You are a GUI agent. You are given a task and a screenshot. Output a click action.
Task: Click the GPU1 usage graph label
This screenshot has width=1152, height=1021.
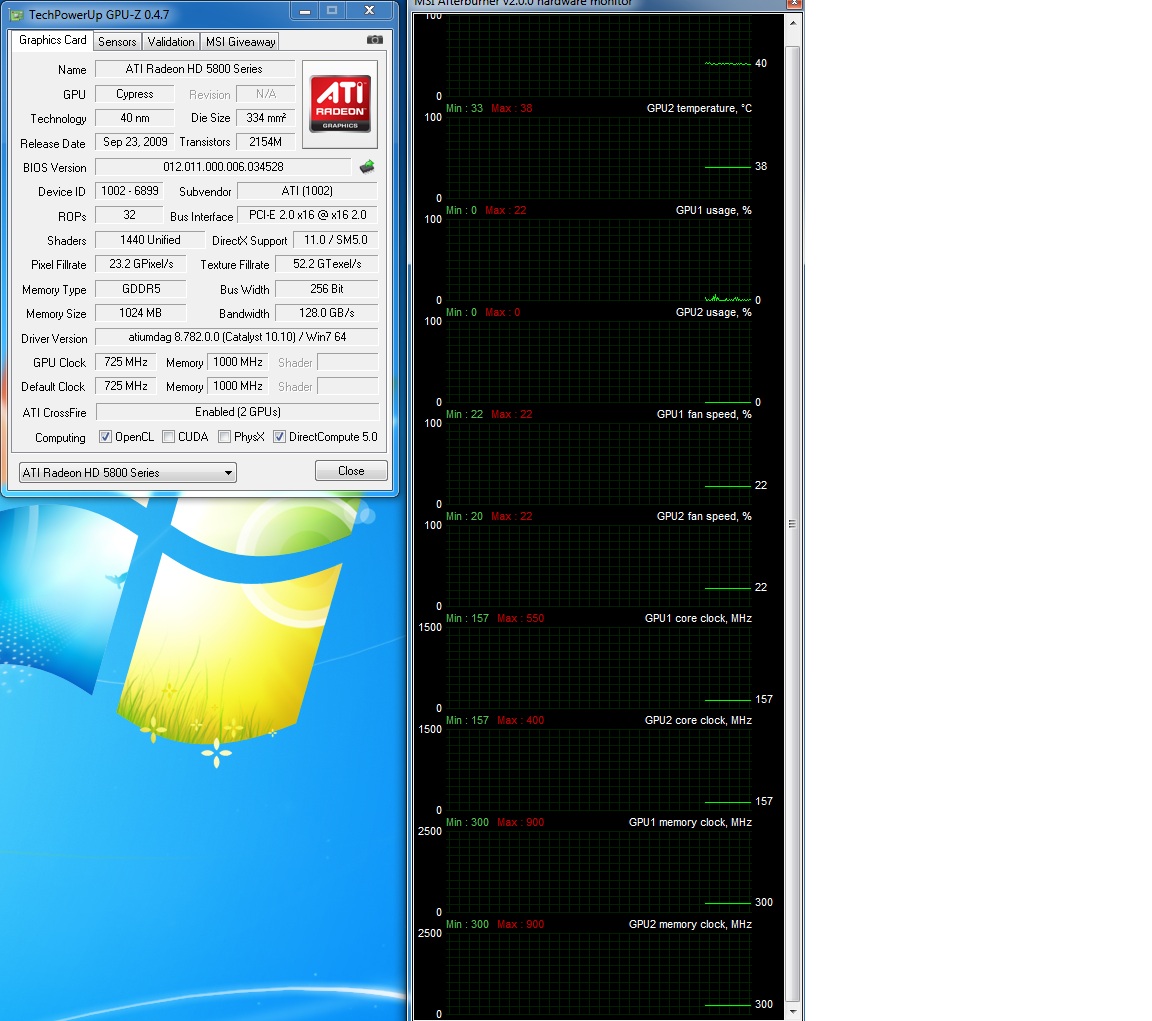(713, 210)
